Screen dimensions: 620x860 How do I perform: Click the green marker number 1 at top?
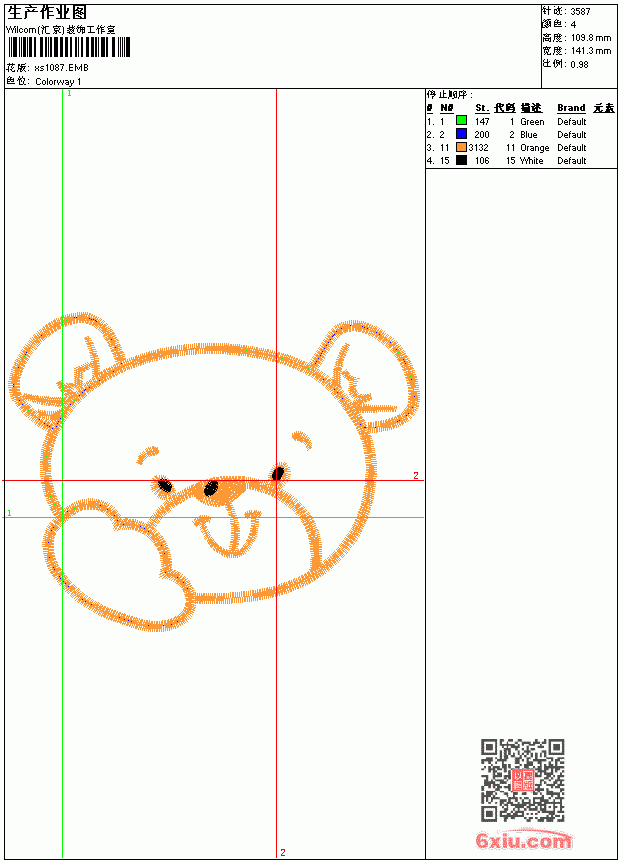[x=69, y=94]
